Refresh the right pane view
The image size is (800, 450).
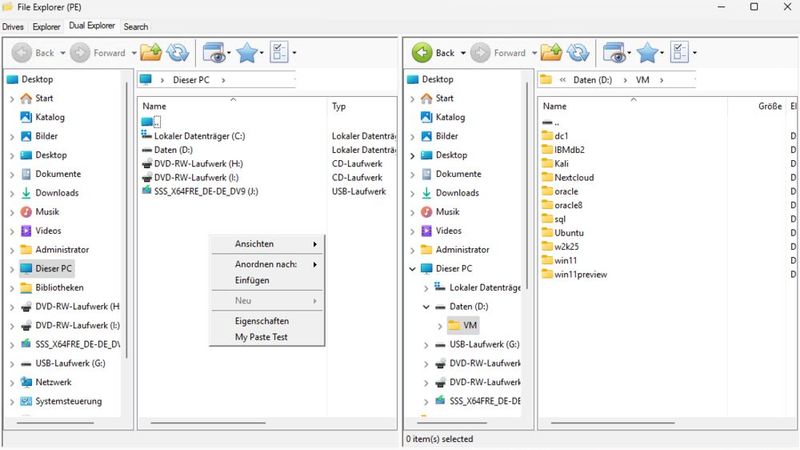click(578, 52)
